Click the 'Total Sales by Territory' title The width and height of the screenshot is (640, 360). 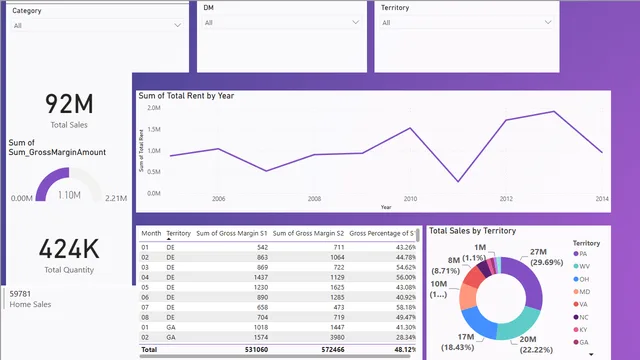[x=472, y=231]
